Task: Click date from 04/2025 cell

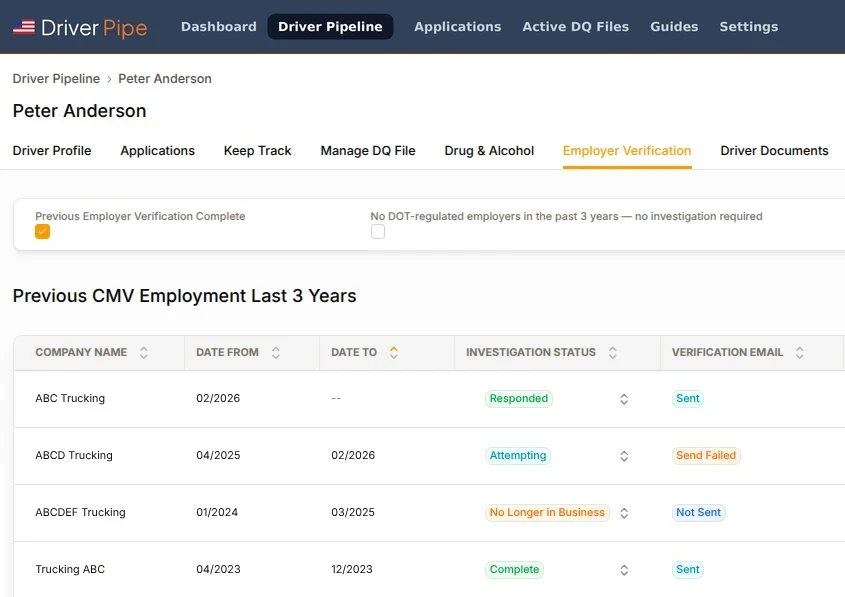Action: click(218, 456)
